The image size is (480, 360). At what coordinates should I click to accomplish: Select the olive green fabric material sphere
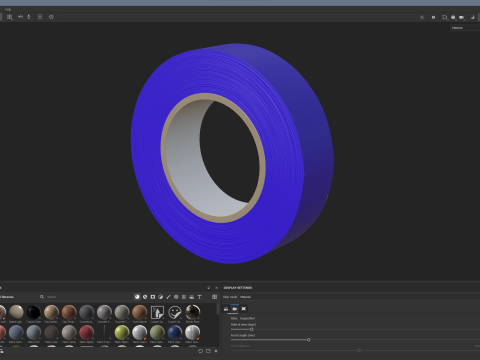(x=157, y=333)
